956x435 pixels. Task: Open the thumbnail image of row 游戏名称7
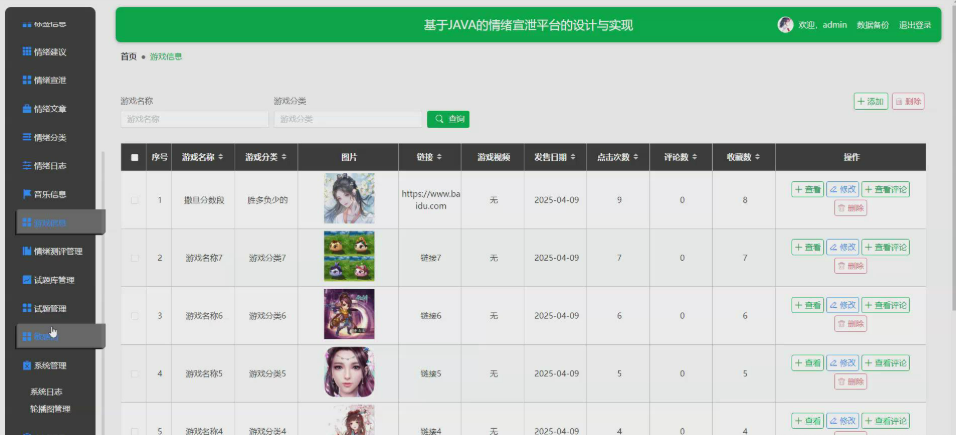pos(349,256)
